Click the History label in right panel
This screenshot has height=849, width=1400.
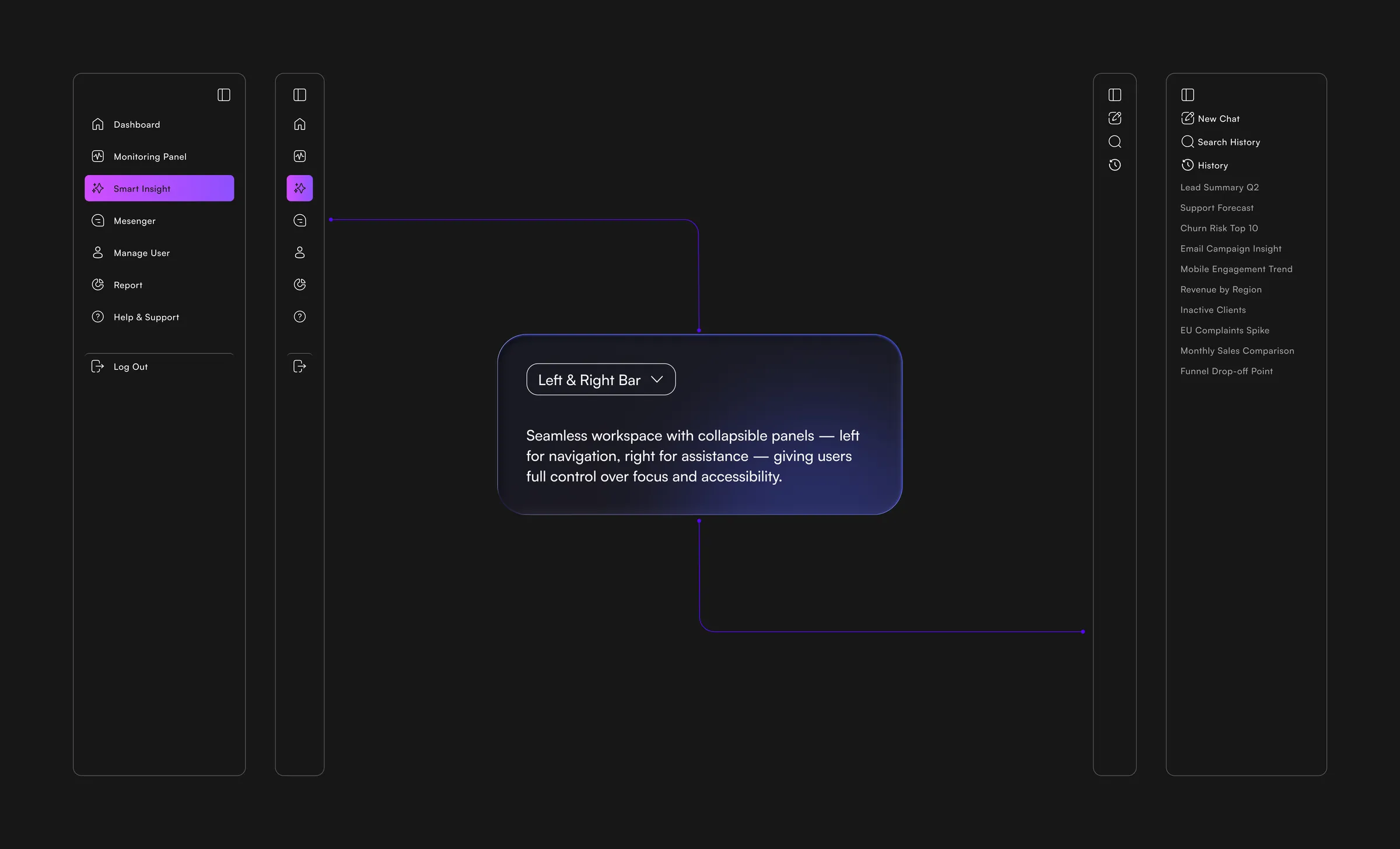[x=1213, y=166]
